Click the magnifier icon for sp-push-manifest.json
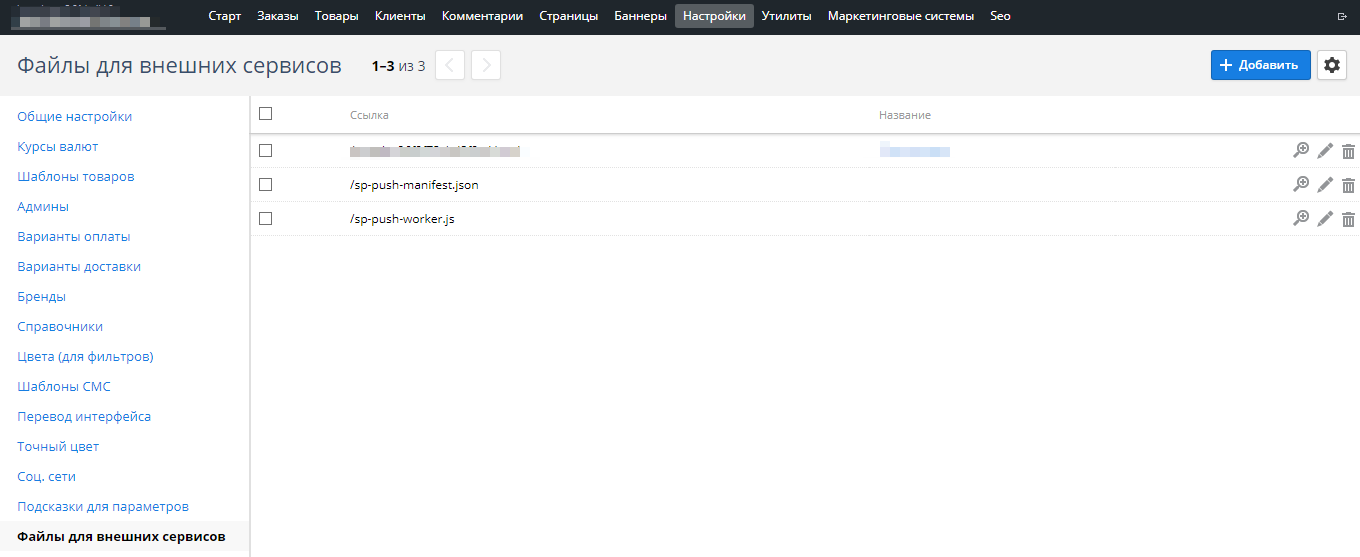The image size is (1360, 557). (x=1301, y=184)
